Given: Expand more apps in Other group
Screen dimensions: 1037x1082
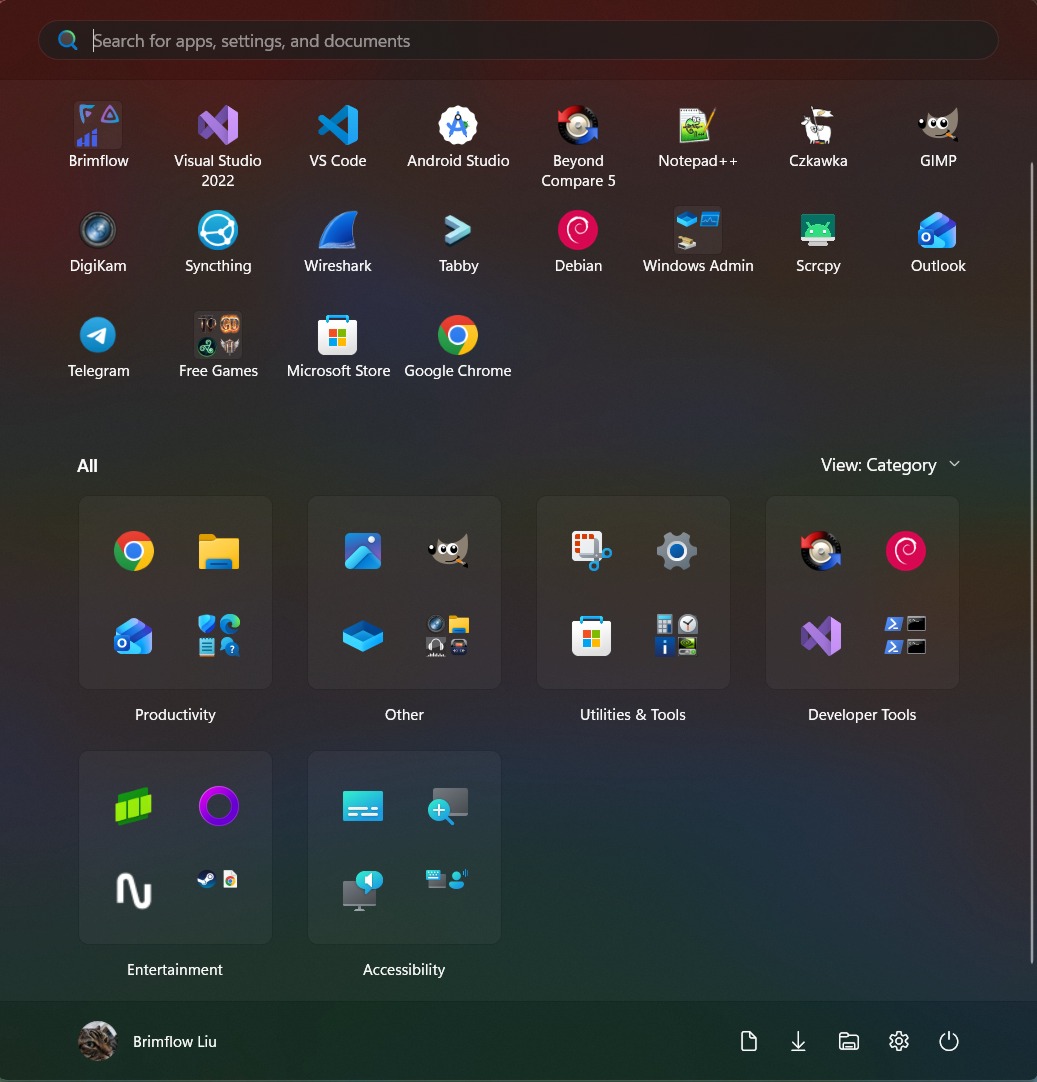Looking at the screenshot, I should (x=448, y=636).
